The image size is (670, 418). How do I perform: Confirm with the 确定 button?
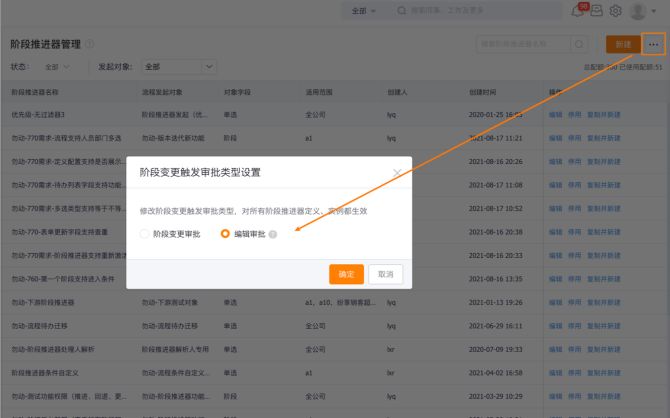click(346, 273)
